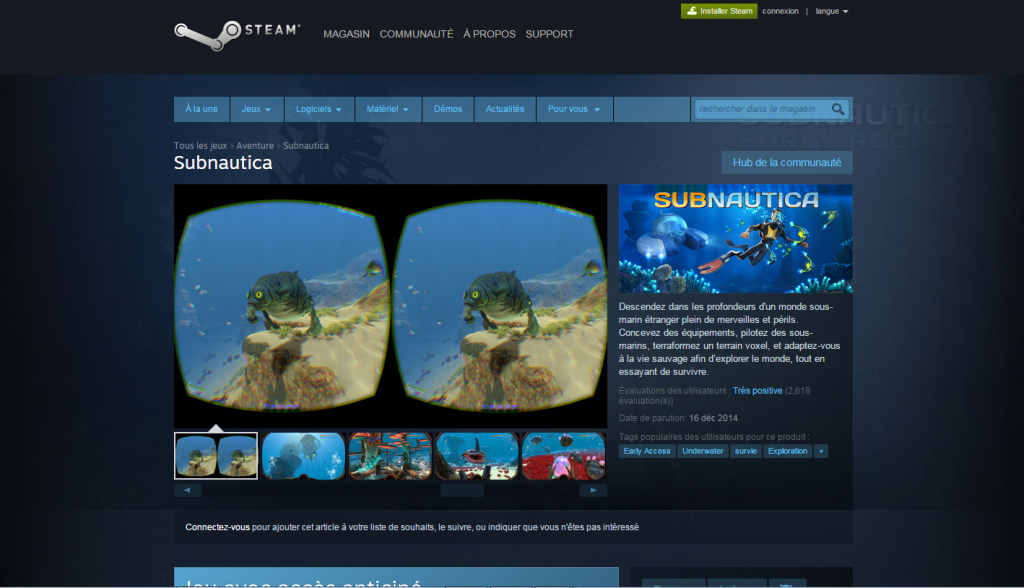Viewport: 1024px width, 588px height.
Task: Select the second screenshot thumbnail
Action: [x=303, y=455]
